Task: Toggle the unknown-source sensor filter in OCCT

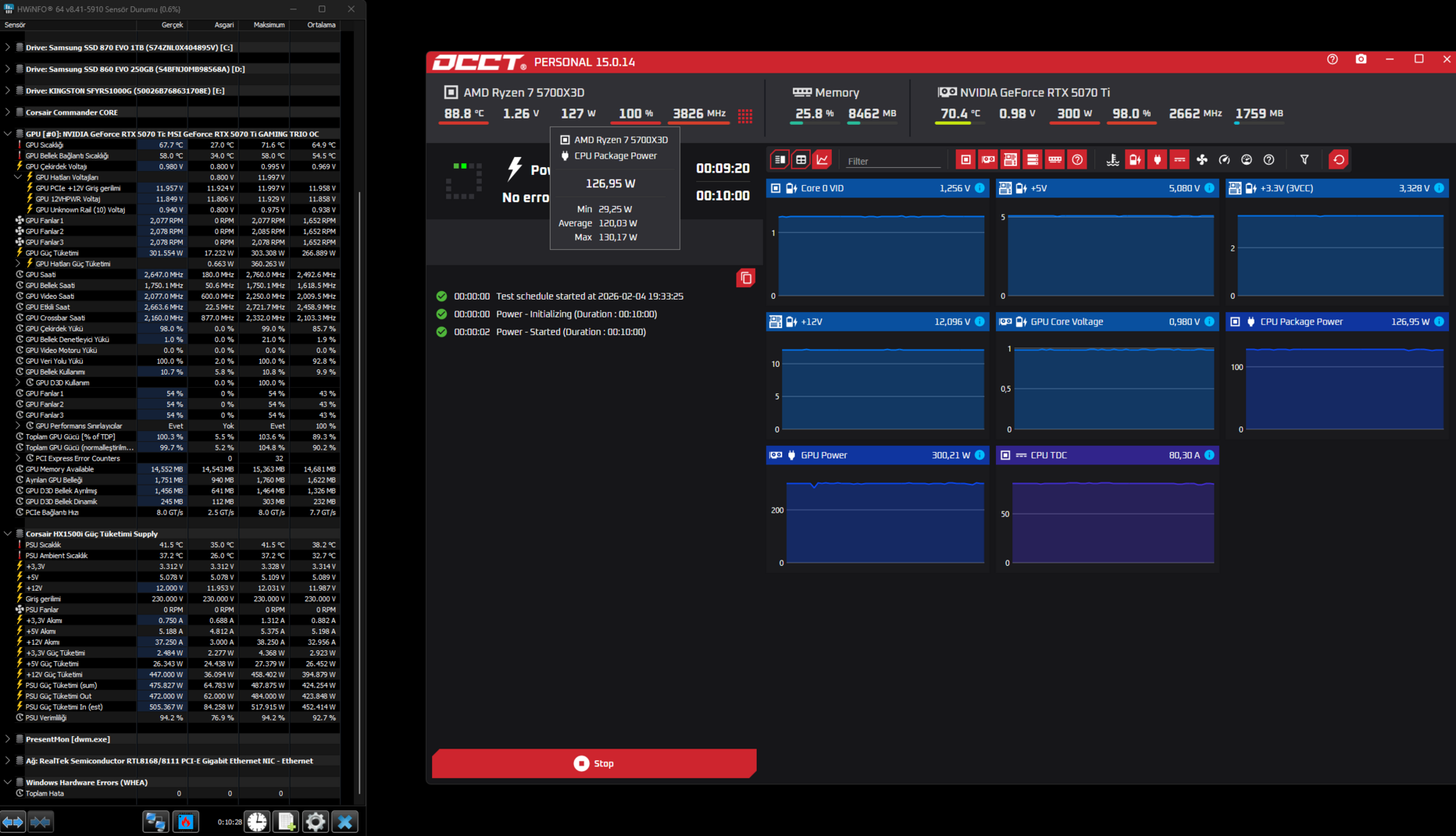Action: click(1077, 160)
